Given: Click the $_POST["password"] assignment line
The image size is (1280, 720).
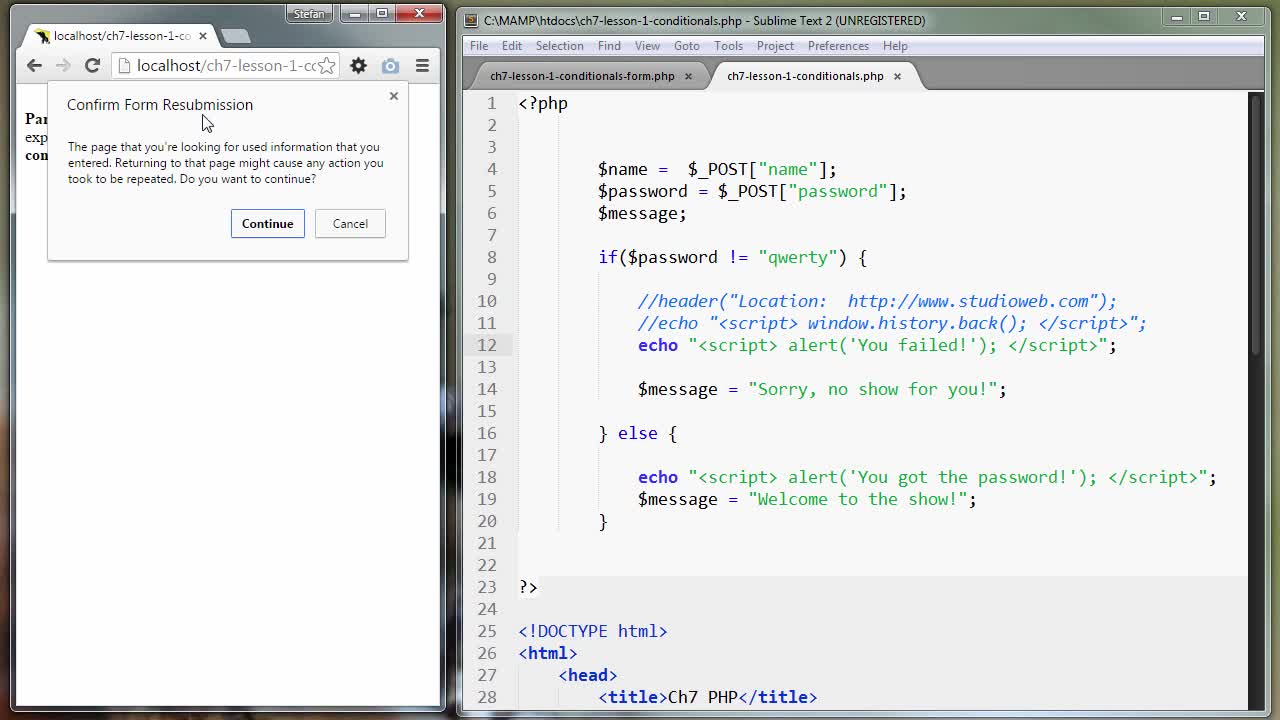Looking at the screenshot, I should point(752,191).
